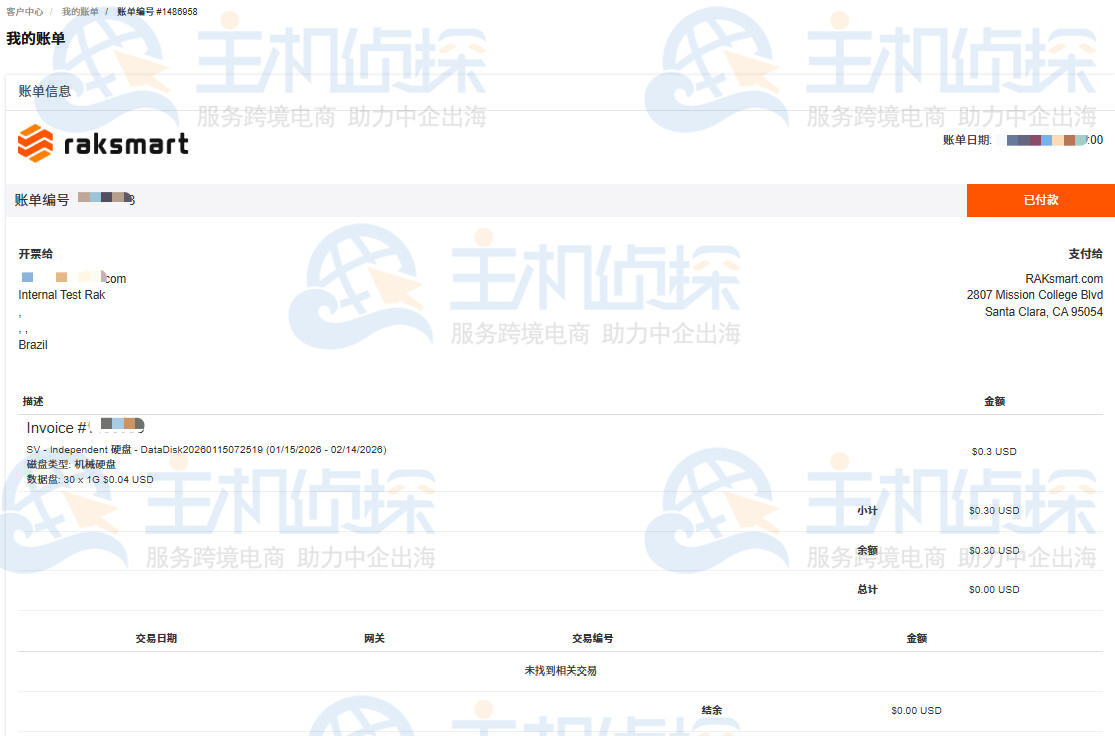The height and width of the screenshot is (736, 1115).
Task: Select the 账单信息 section title
Action: (x=45, y=91)
